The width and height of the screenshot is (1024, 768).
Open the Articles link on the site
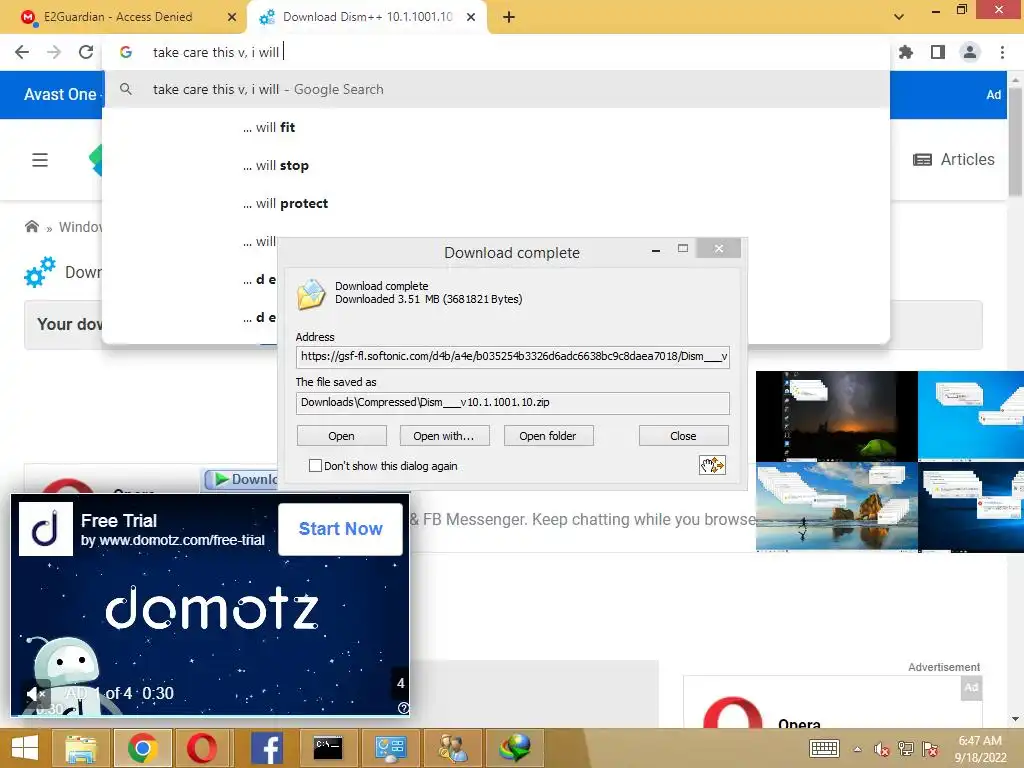[953, 159]
